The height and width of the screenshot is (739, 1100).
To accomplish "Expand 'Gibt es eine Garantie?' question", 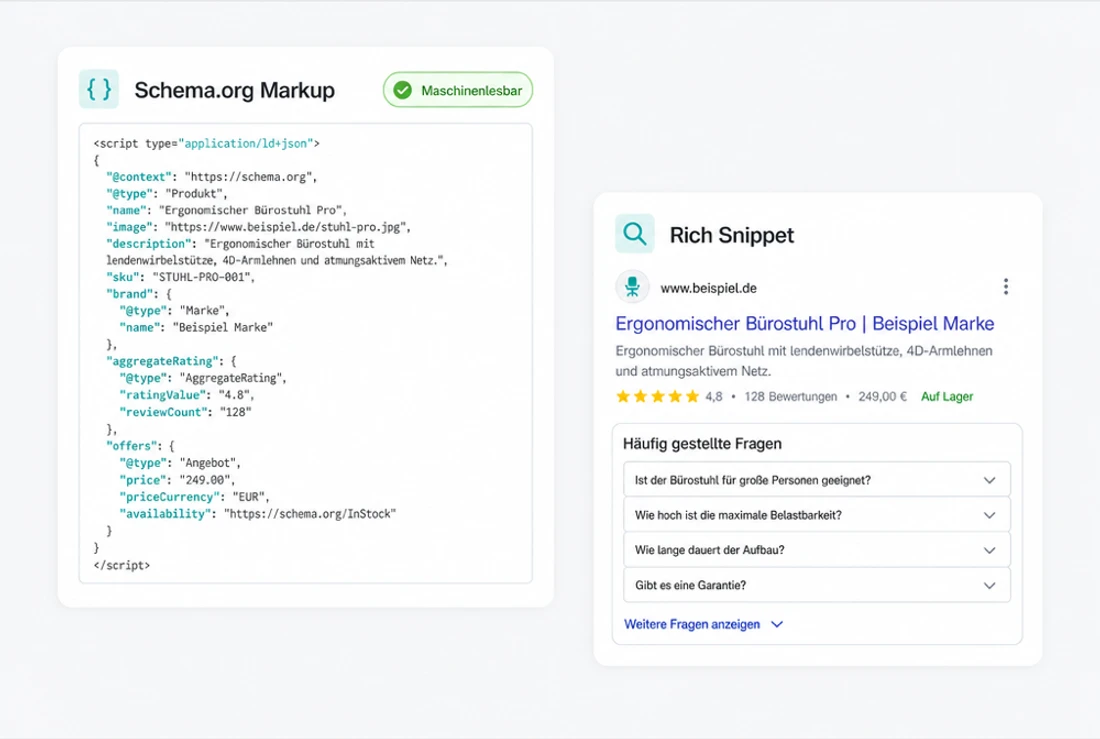I will pyautogui.click(x=817, y=585).
